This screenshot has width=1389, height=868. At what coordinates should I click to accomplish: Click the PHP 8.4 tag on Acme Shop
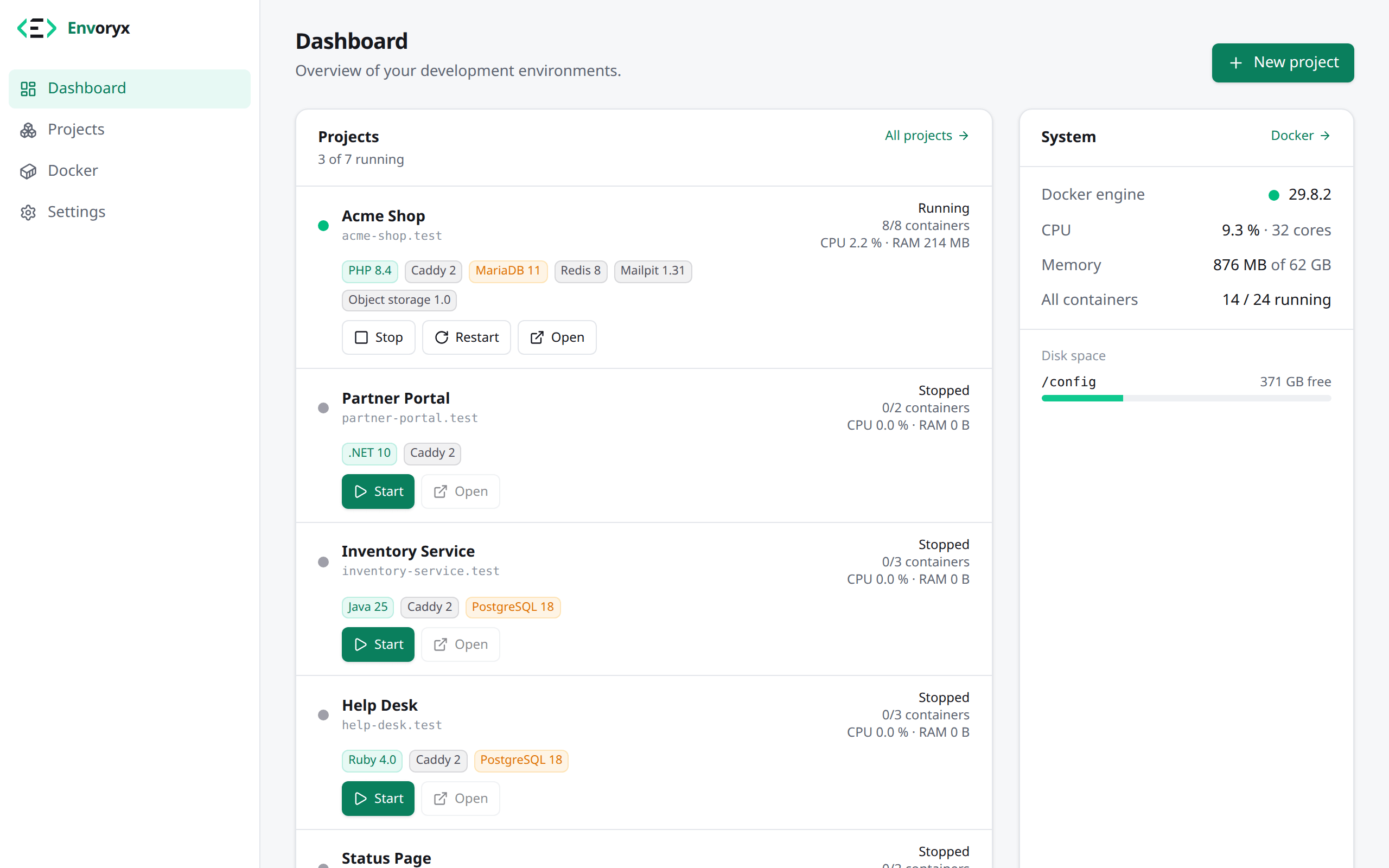[369, 271]
